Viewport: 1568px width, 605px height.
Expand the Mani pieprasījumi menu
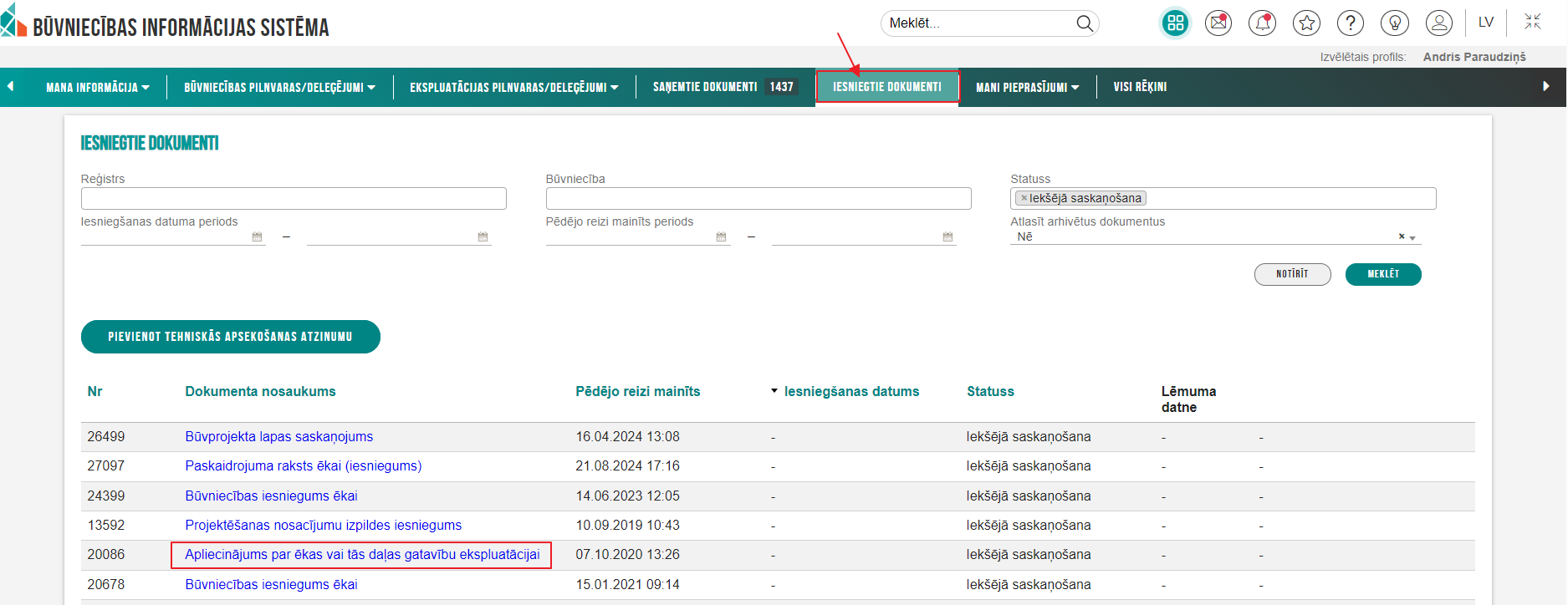(1028, 87)
